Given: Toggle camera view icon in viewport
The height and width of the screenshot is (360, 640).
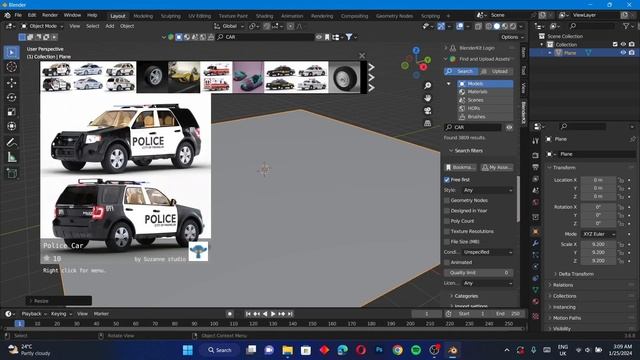Looking at the screenshot, I should pos(427,111).
